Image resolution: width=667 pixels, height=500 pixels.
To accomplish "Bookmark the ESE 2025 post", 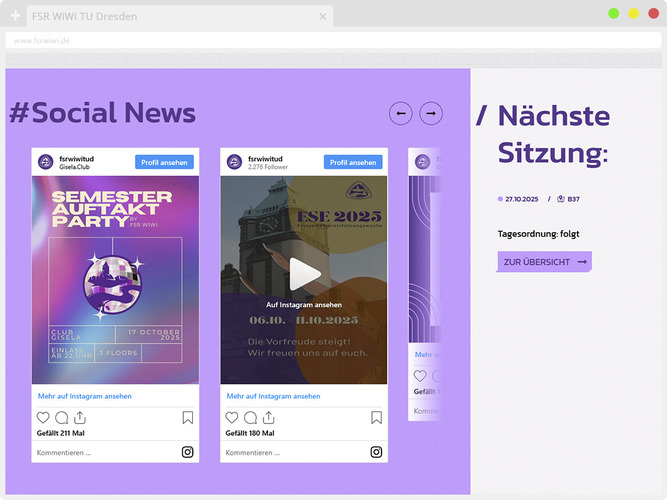I will click(376, 417).
